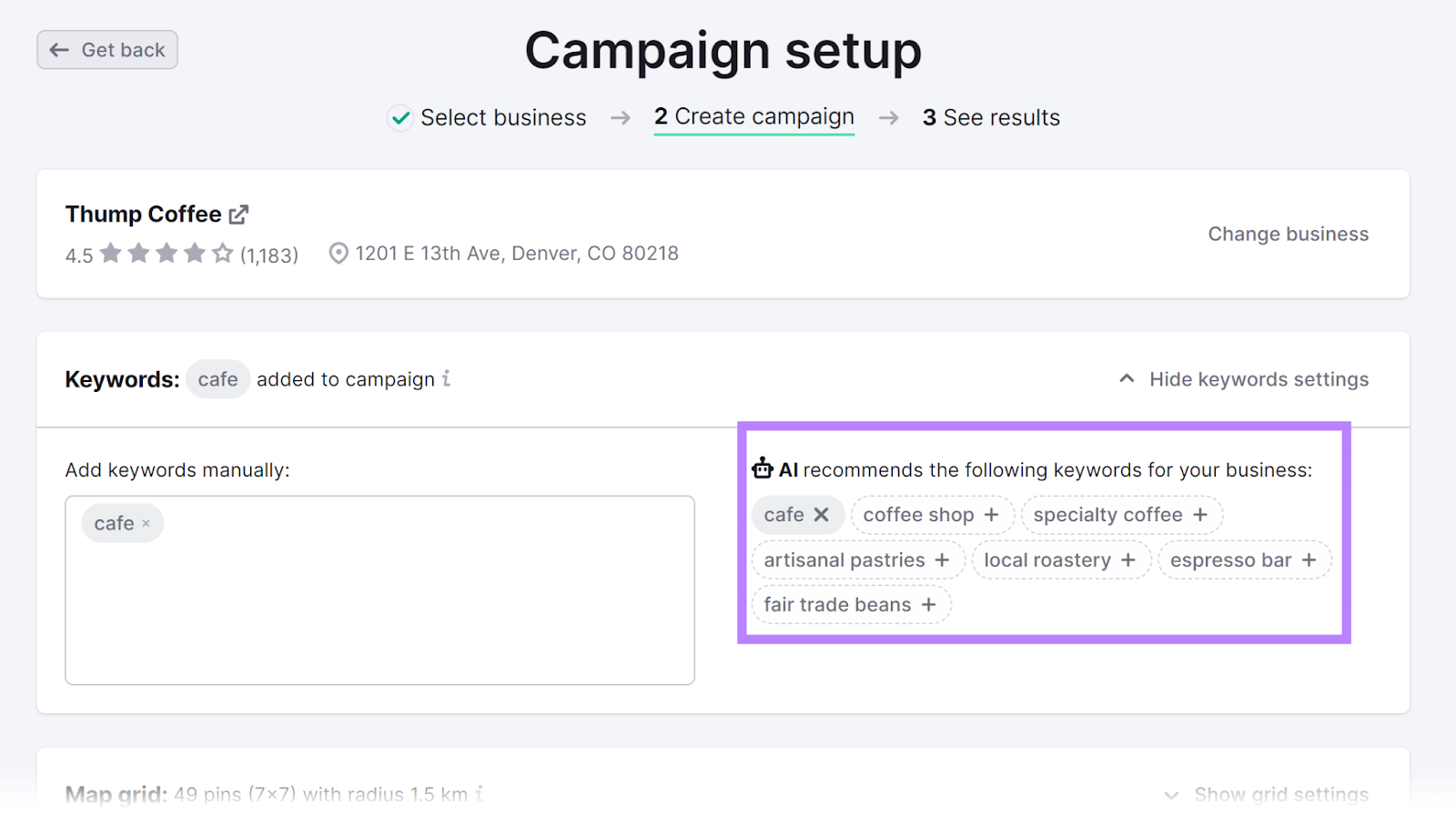This screenshot has height=814, width=1456.
Task: Click the star rating for Thump Coffee
Action: tap(166, 254)
